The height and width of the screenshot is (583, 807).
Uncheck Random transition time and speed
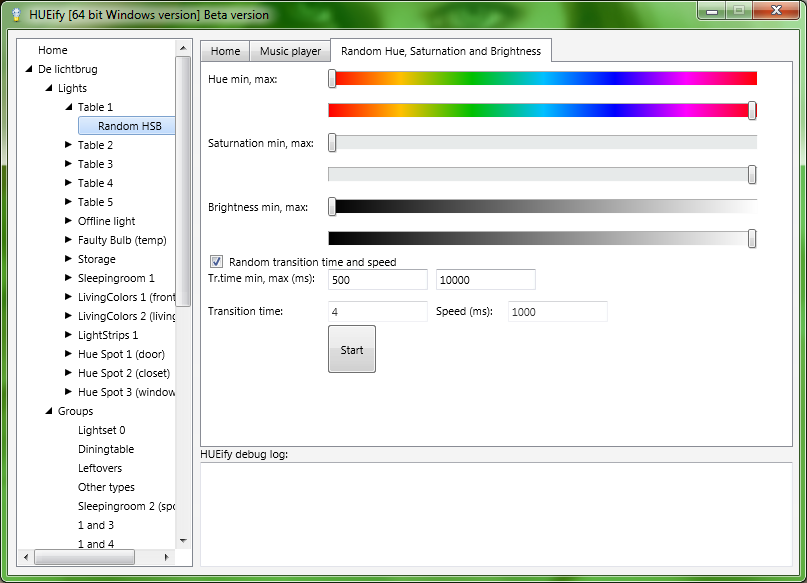coord(217,262)
